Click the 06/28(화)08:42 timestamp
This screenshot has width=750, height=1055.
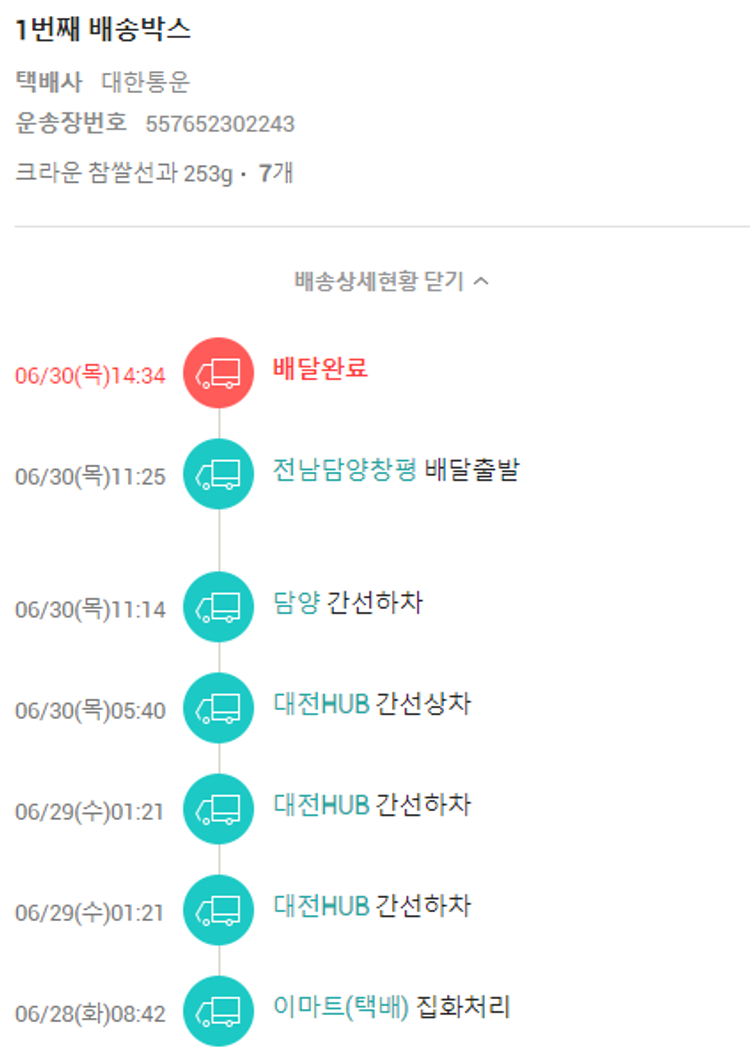coord(90,1014)
